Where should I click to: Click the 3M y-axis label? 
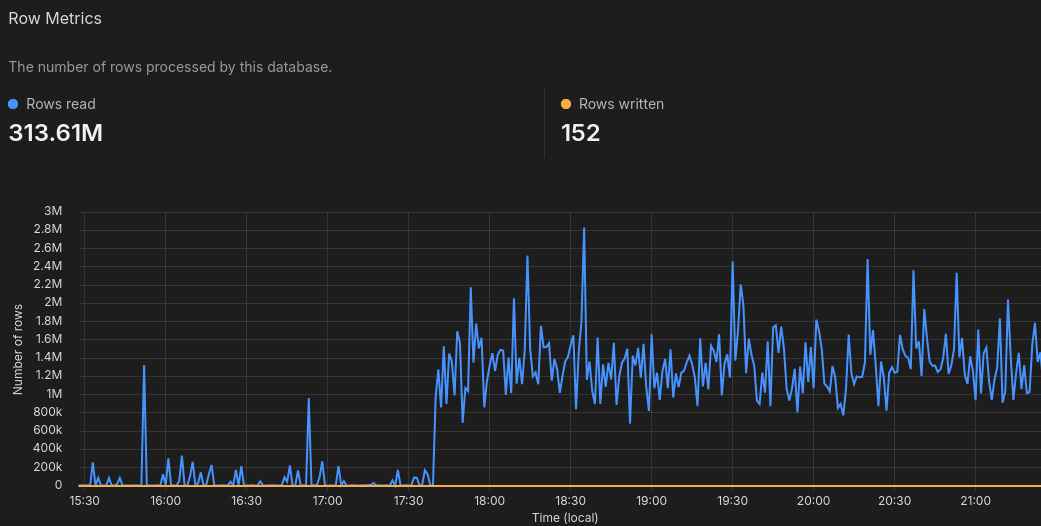click(x=53, y=211)
